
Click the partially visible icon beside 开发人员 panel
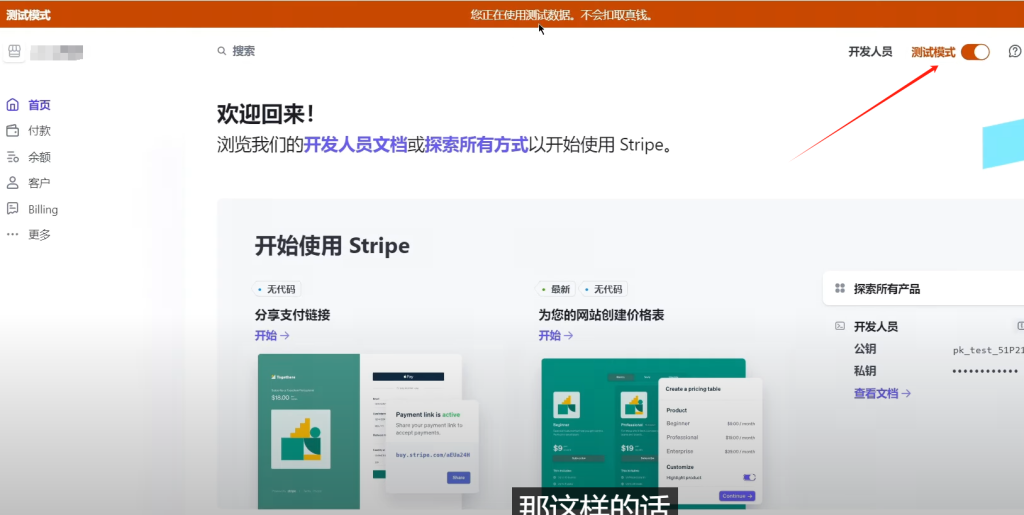[1019, 325]
